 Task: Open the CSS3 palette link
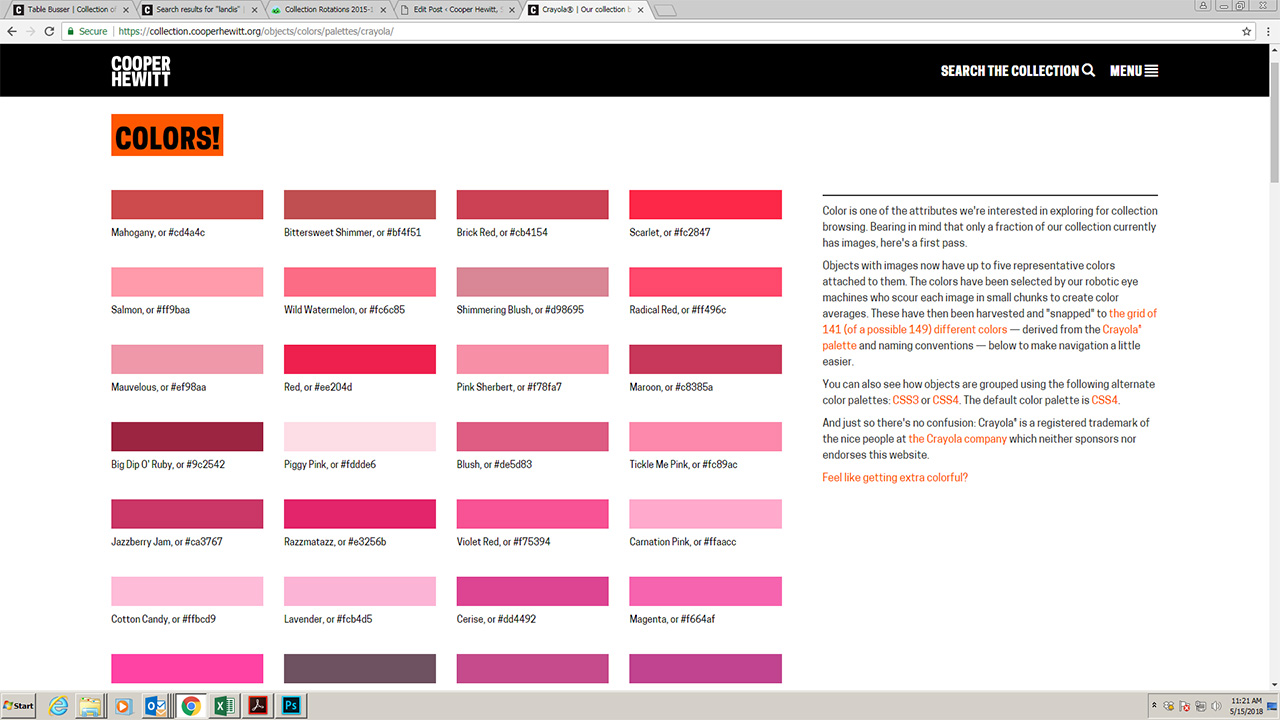905,400
